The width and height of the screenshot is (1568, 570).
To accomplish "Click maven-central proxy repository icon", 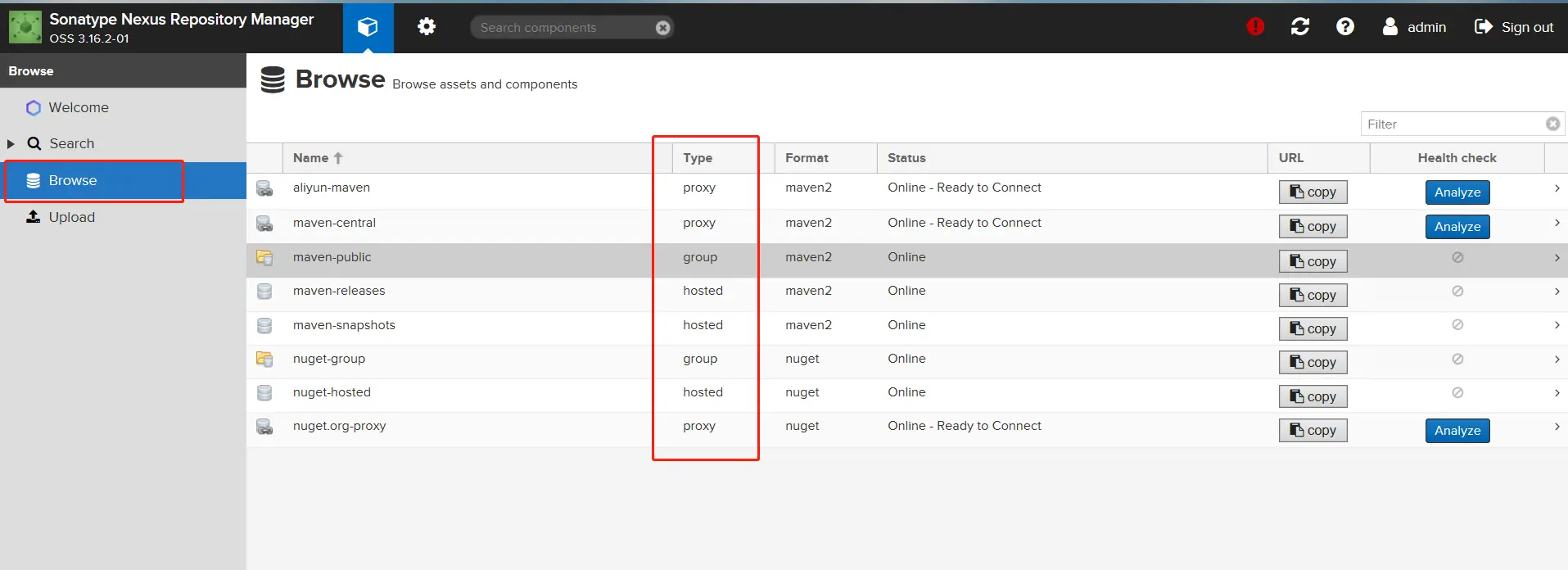I will coord(264,223).
